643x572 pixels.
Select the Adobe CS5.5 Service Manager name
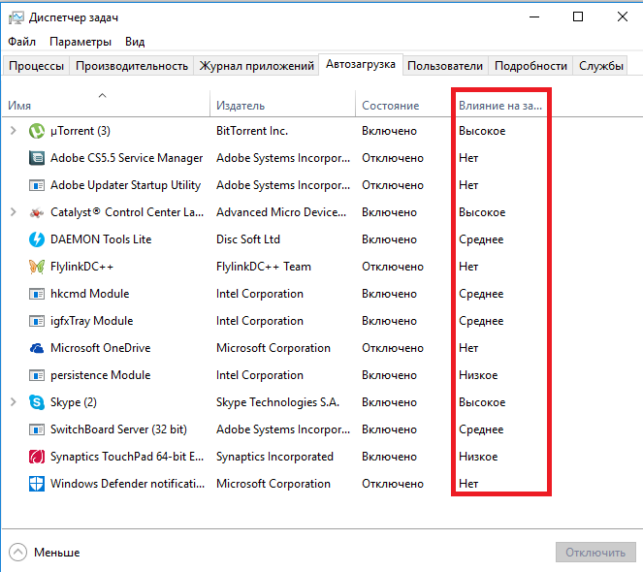[127, 158]
